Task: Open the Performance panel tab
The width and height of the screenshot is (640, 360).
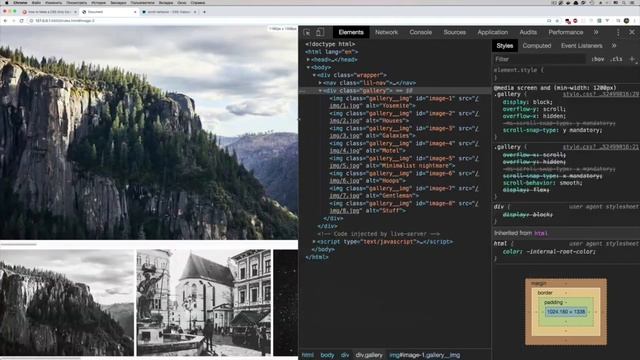Action: [566, 32]
